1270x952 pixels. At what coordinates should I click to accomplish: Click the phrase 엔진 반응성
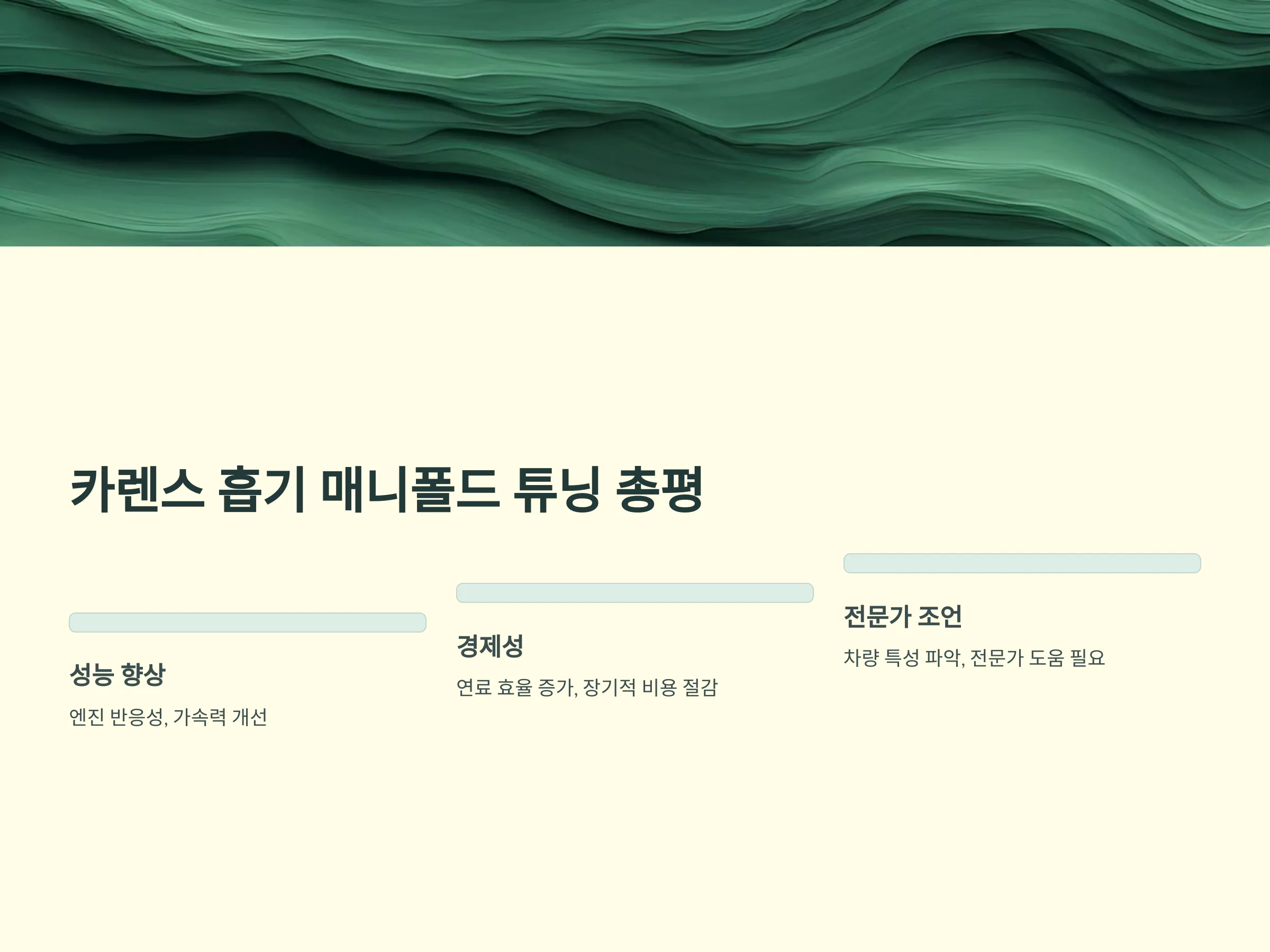tap(119, 717)
